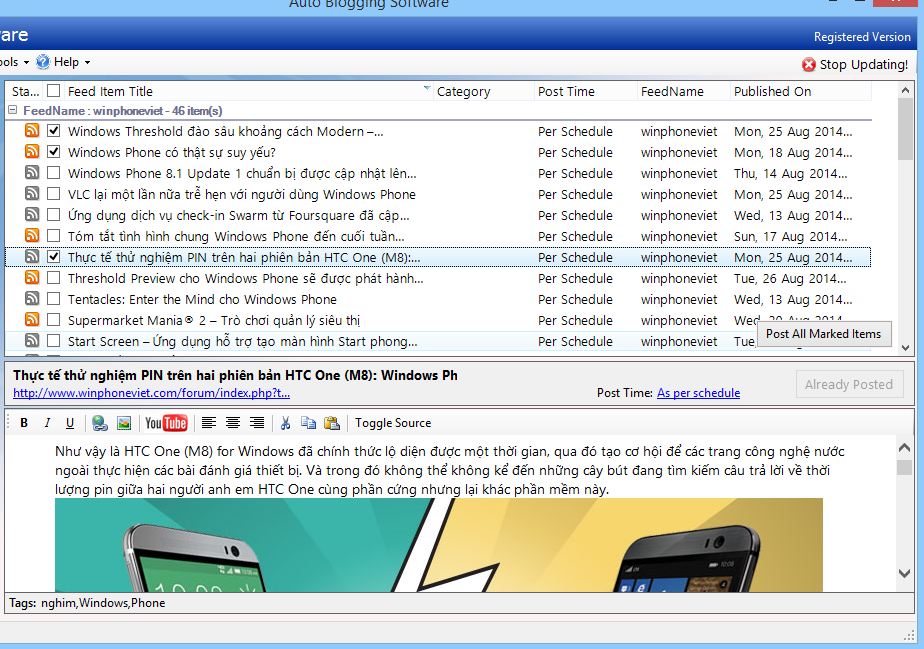Click the Sta... status column header
Screen dimensions: 924x649
[25, 91]
